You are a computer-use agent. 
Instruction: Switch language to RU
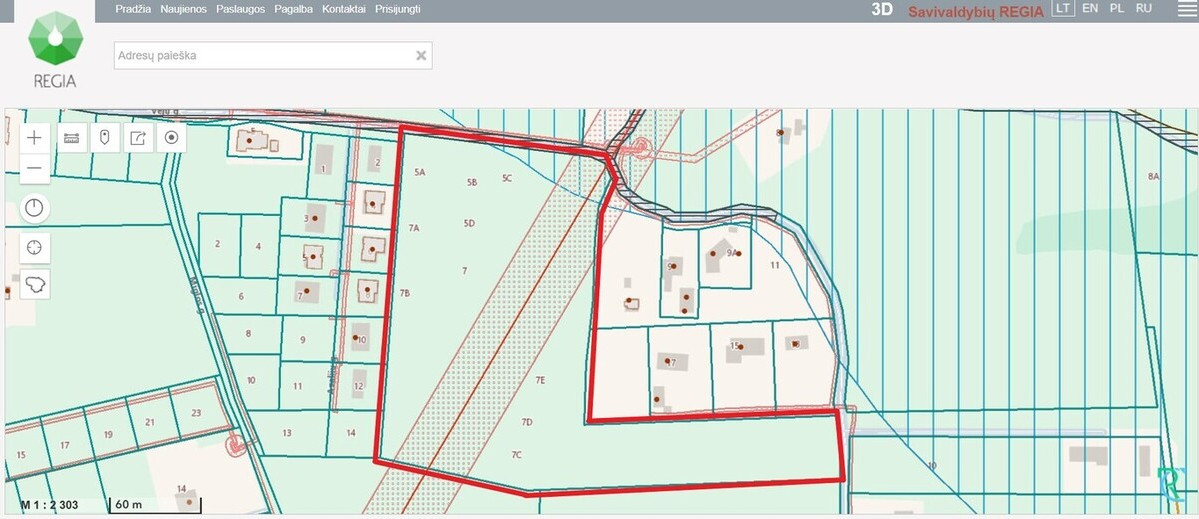tap(1144, 8)
